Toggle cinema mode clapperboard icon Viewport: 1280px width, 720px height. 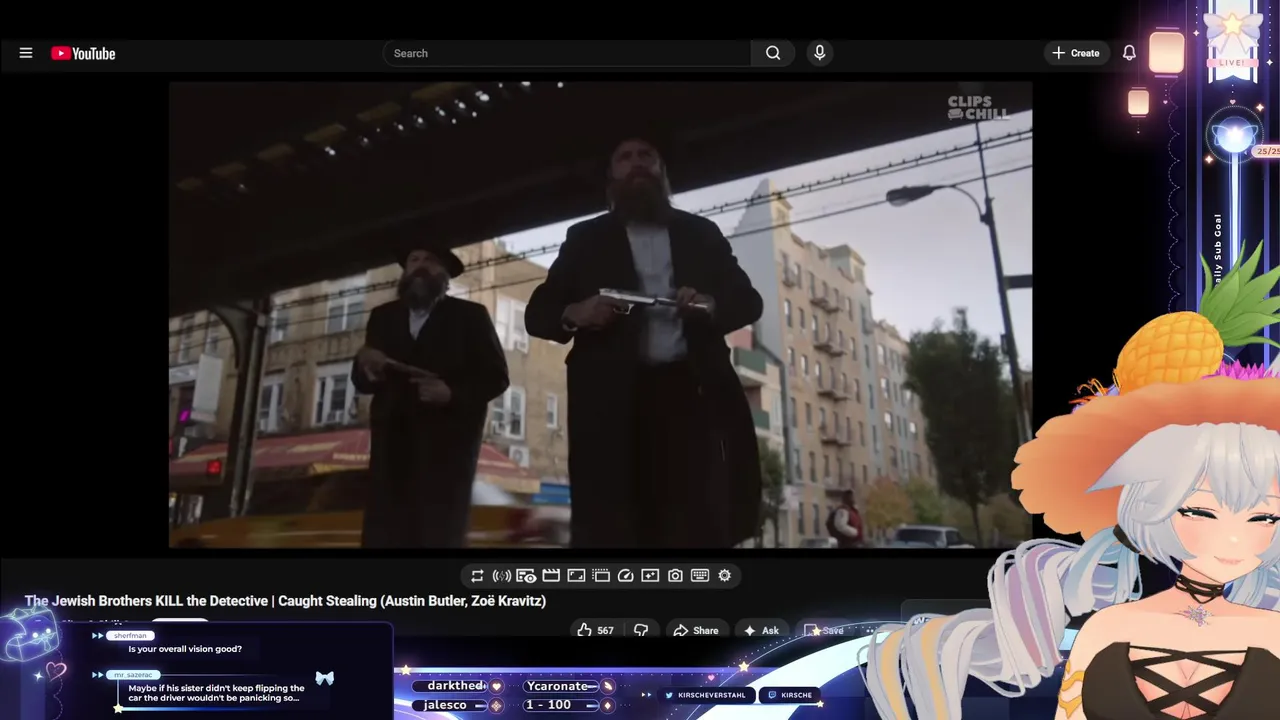[x=551, y=575]
